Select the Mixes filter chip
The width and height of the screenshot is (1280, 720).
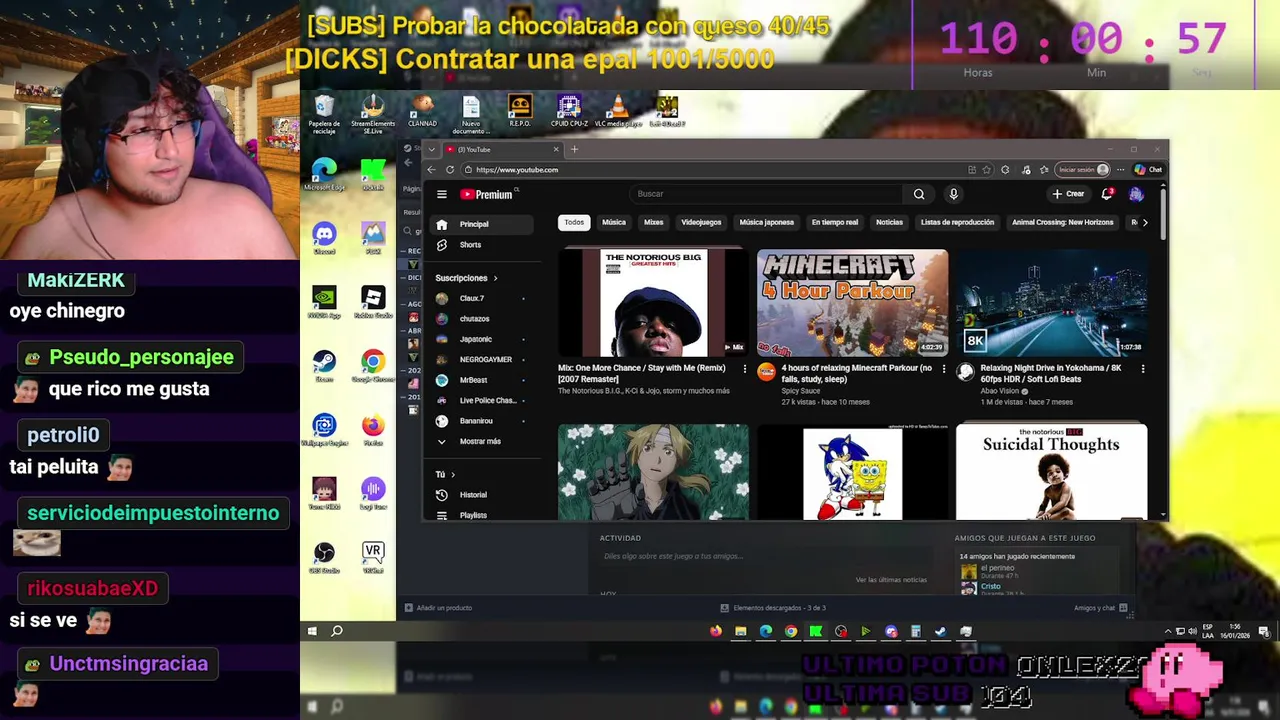pos(654,222)
